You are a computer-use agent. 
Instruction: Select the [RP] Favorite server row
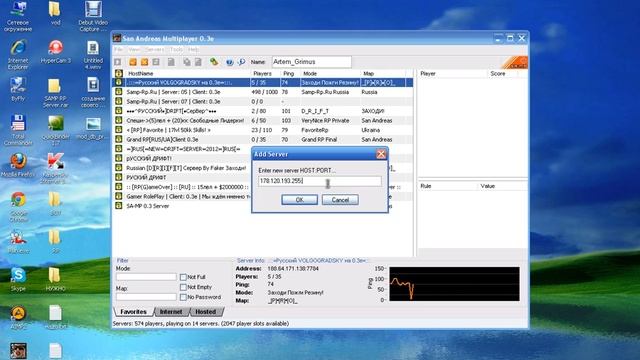263,130
